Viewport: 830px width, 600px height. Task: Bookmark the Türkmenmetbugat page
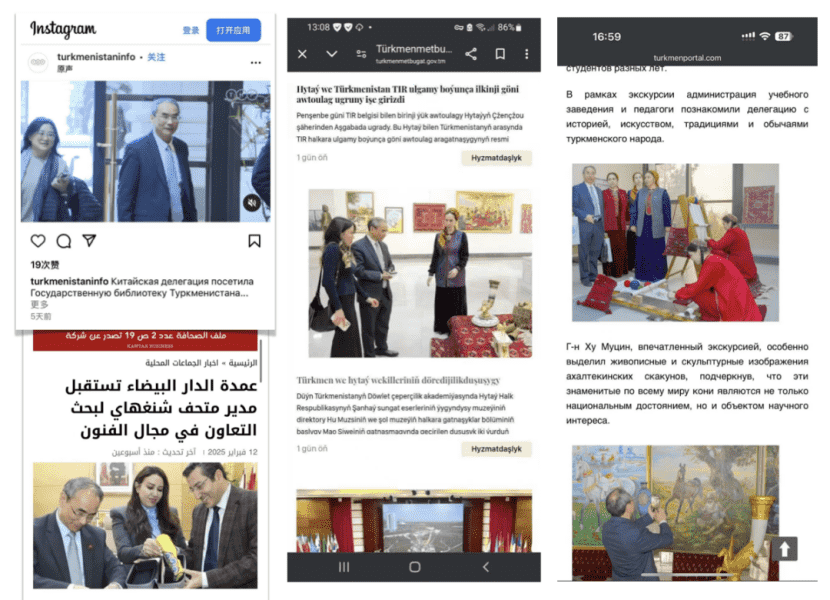(x=500, y=53)
